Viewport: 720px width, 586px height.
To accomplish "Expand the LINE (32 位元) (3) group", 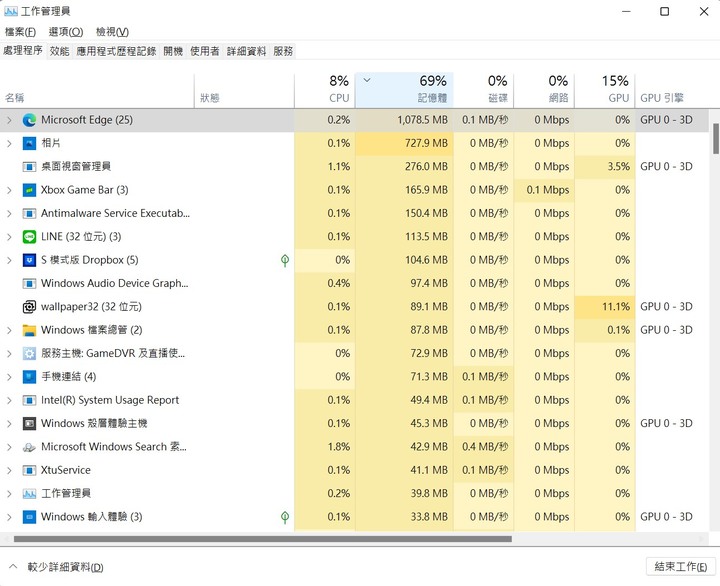I will [x=9, y=237].
